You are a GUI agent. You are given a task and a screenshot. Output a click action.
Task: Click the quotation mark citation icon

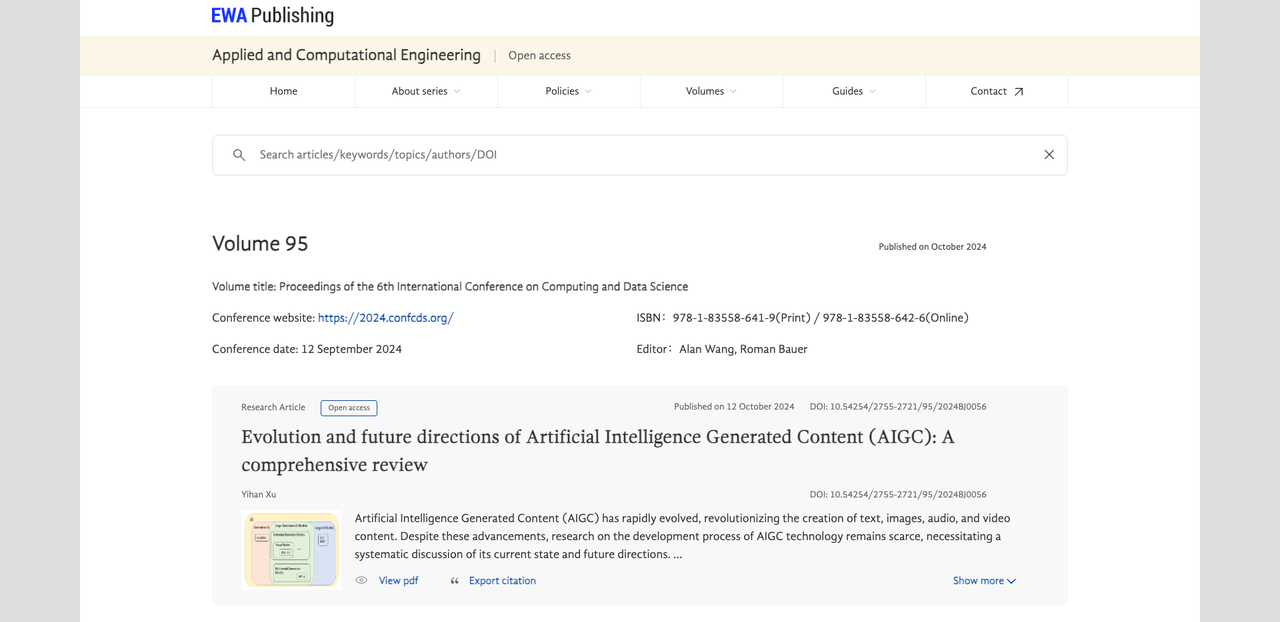coord(455,581)
